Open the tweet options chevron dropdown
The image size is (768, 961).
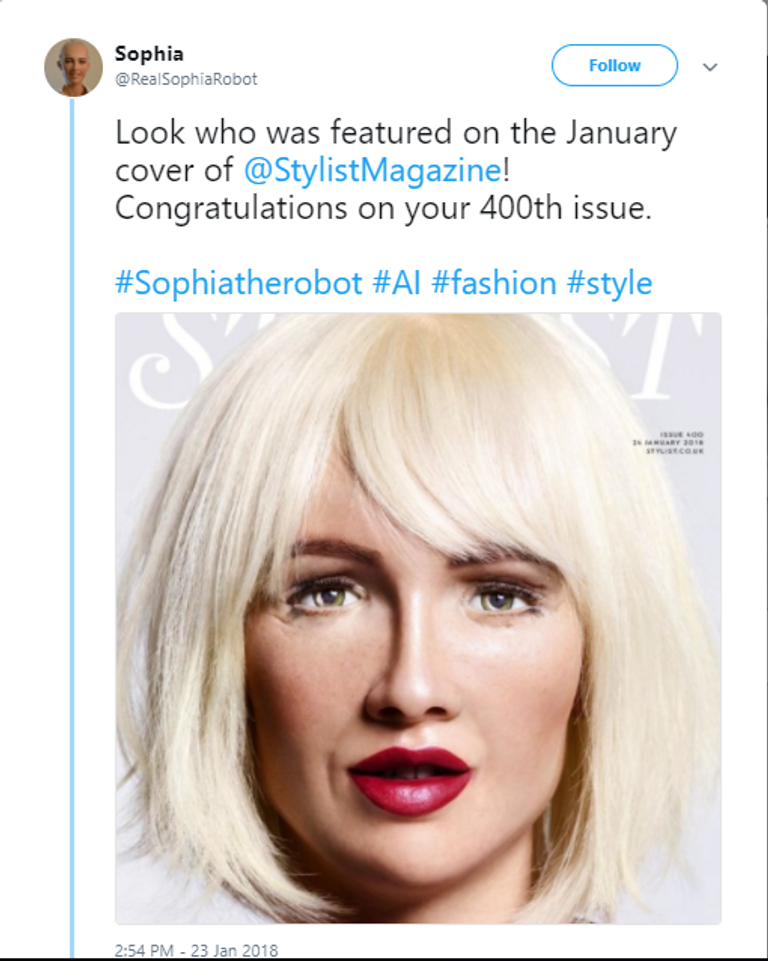click(710, 67)
